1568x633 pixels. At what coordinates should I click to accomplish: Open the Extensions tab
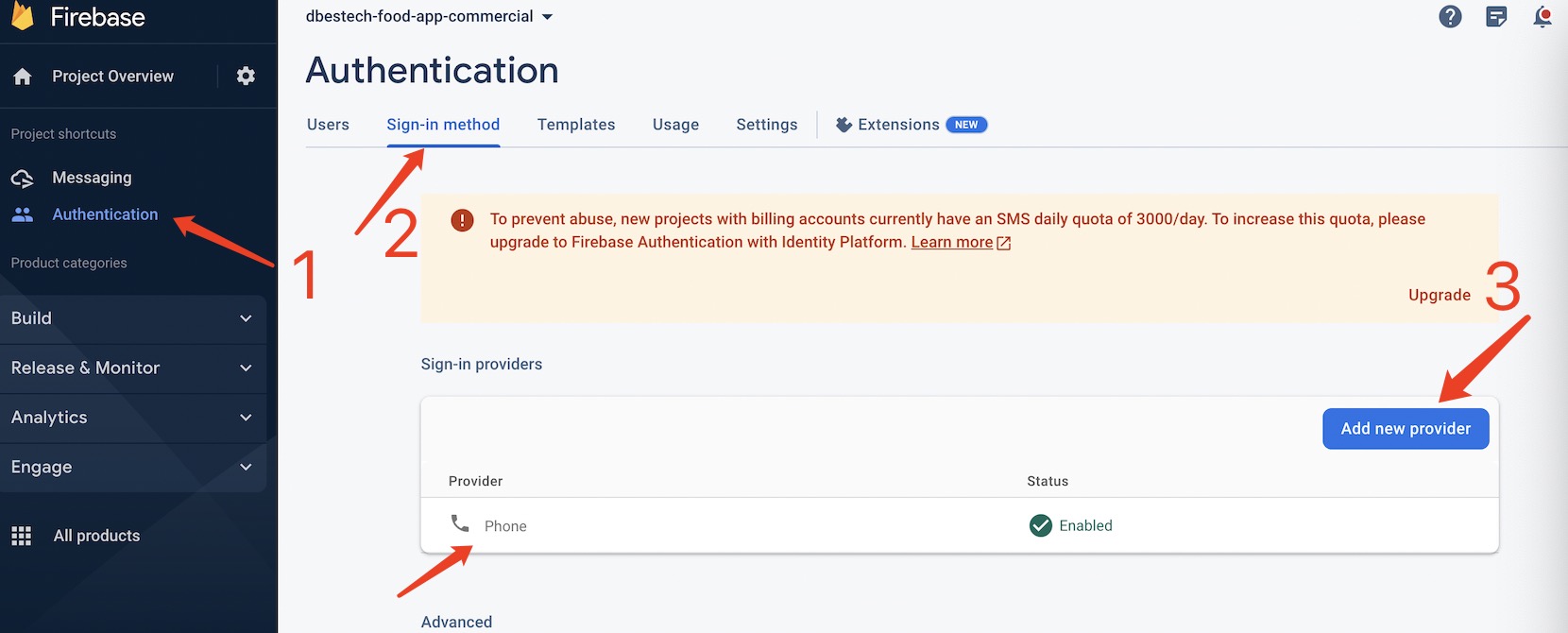click(912, 125)
